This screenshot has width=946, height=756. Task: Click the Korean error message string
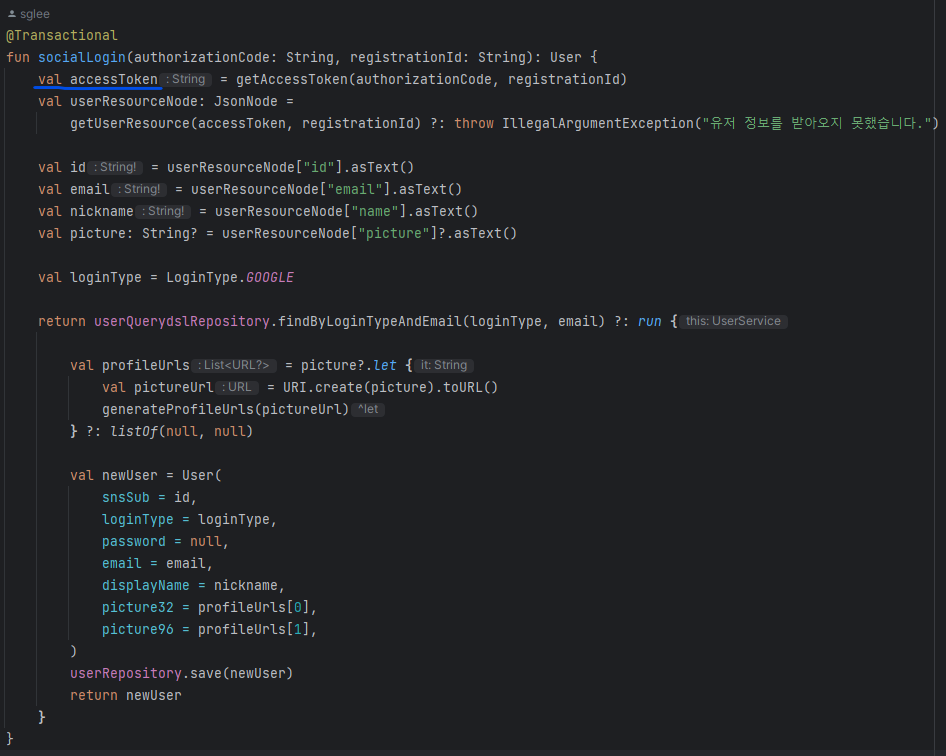pos(817,124)
